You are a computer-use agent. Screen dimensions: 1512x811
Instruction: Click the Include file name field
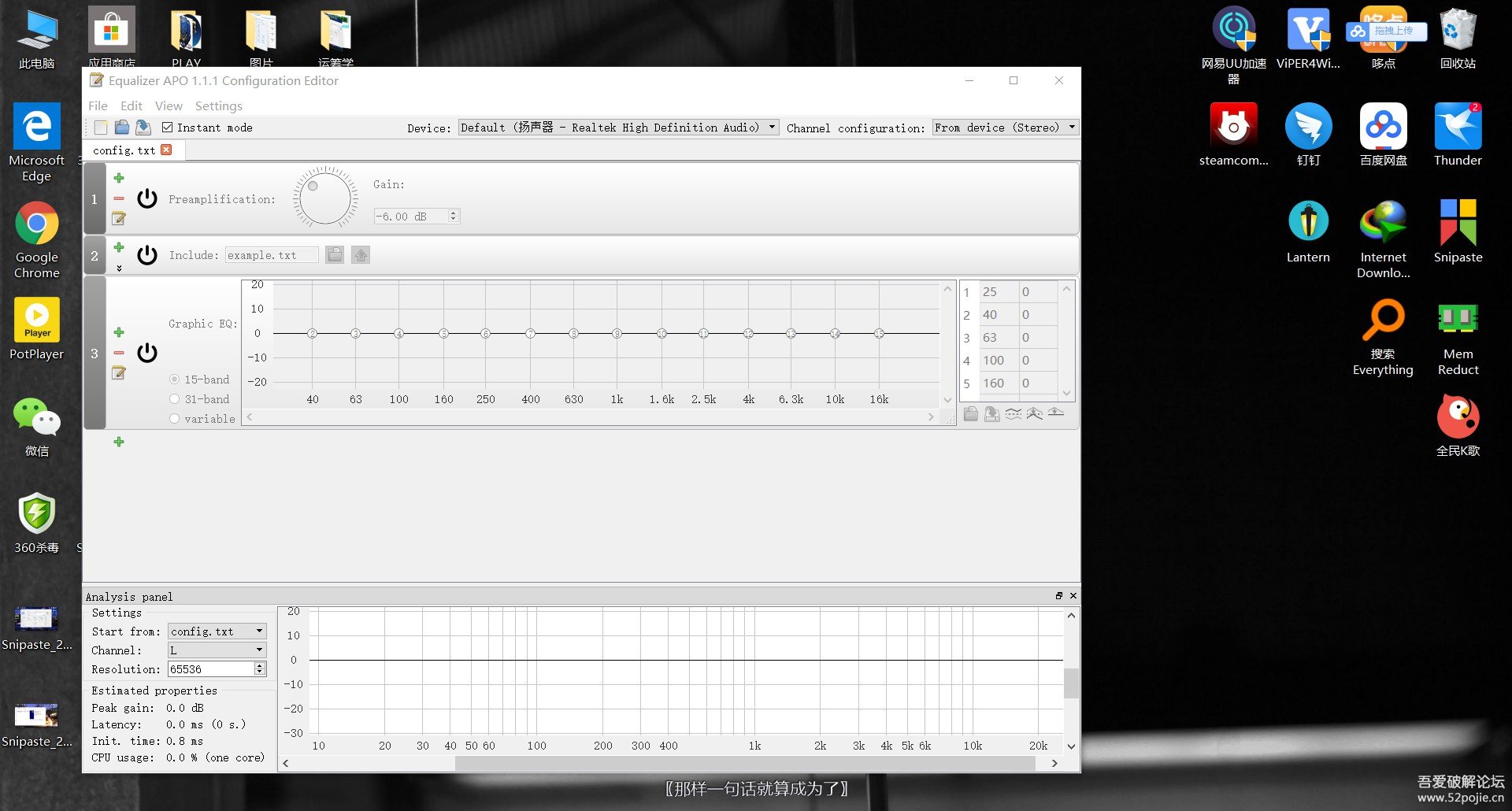point(272,255)
